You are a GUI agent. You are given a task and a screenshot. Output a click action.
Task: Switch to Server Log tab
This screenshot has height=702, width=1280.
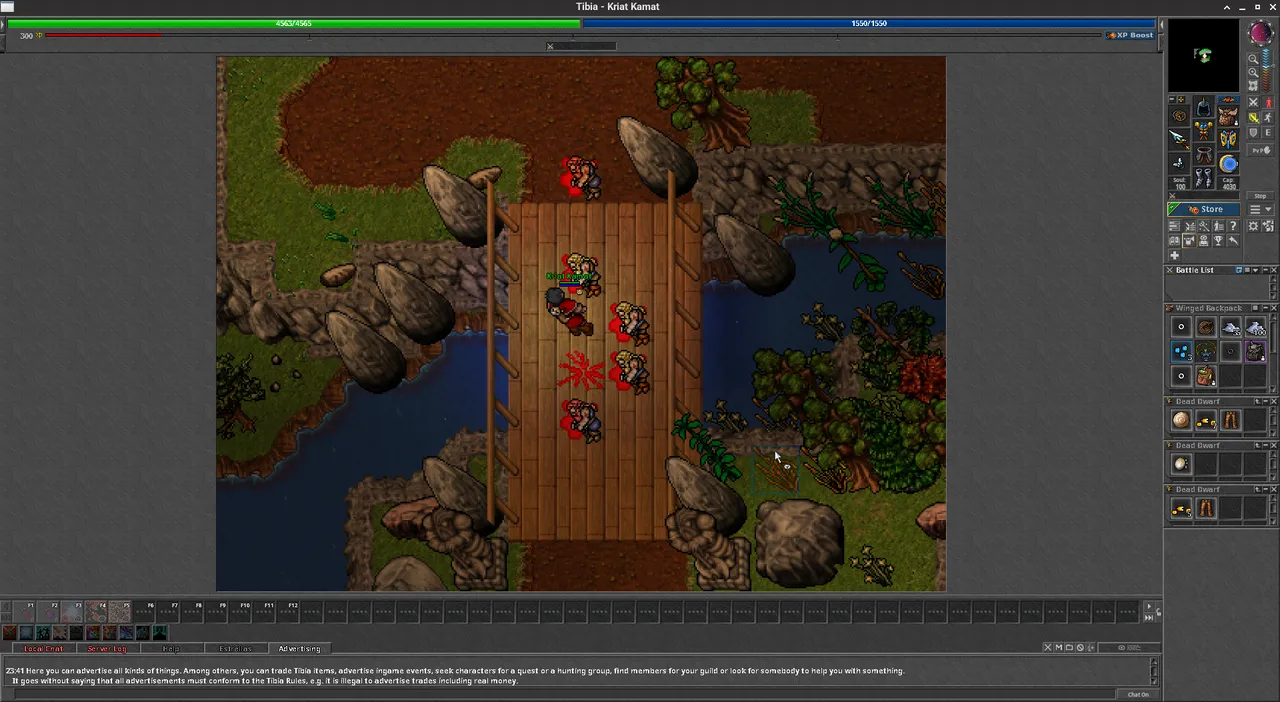(x=107, y=649)
